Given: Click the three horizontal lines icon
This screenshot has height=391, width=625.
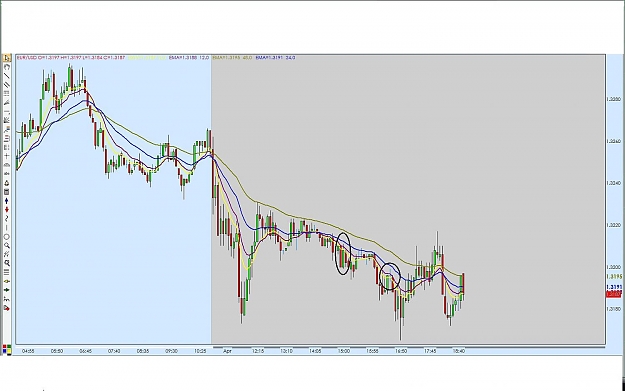Looking at the screenshot, I should tap(6, 272).
